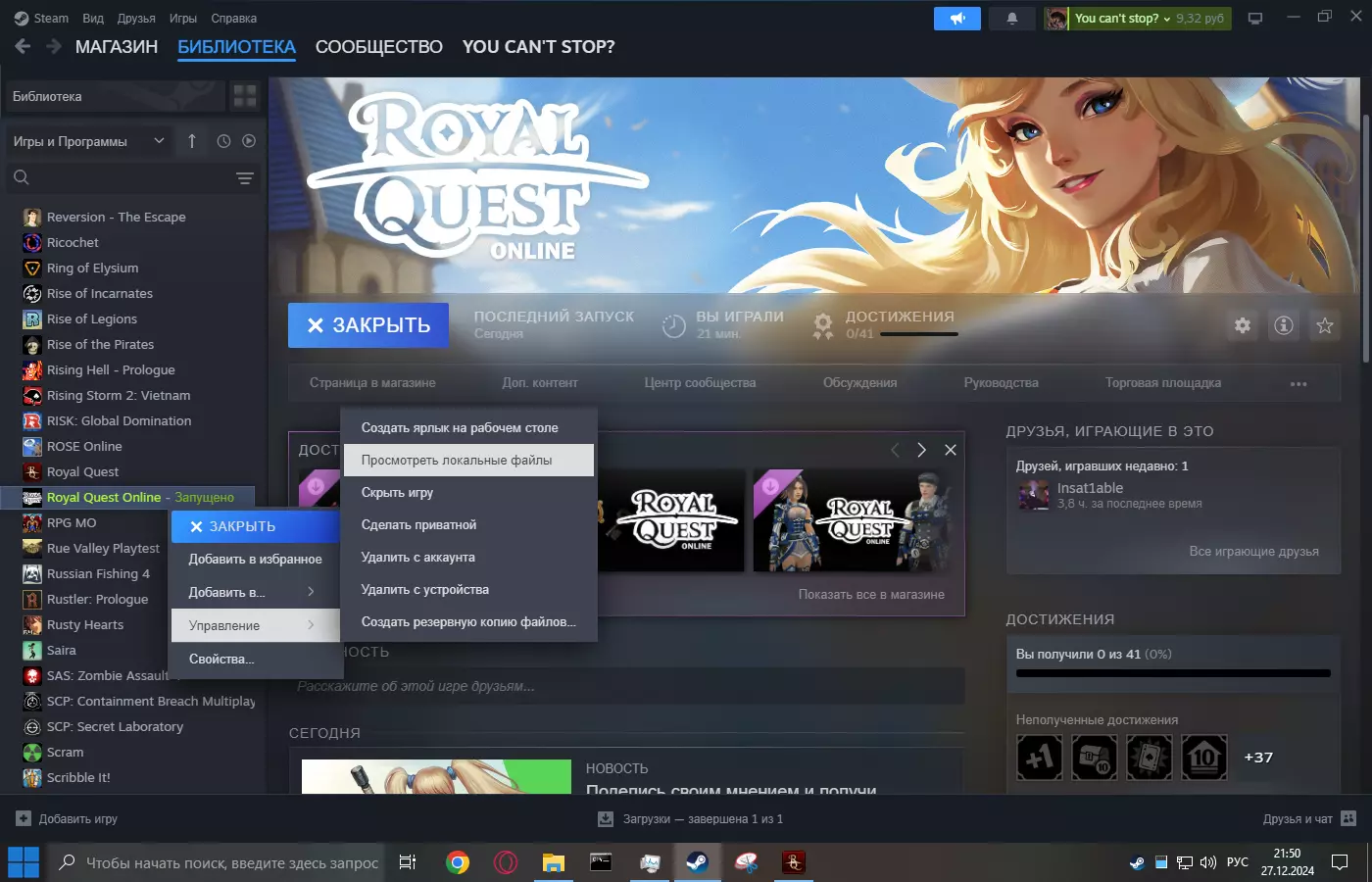1372x882 pixels.
Task: Go forward with the right arrow
Action: pos(54,46)
